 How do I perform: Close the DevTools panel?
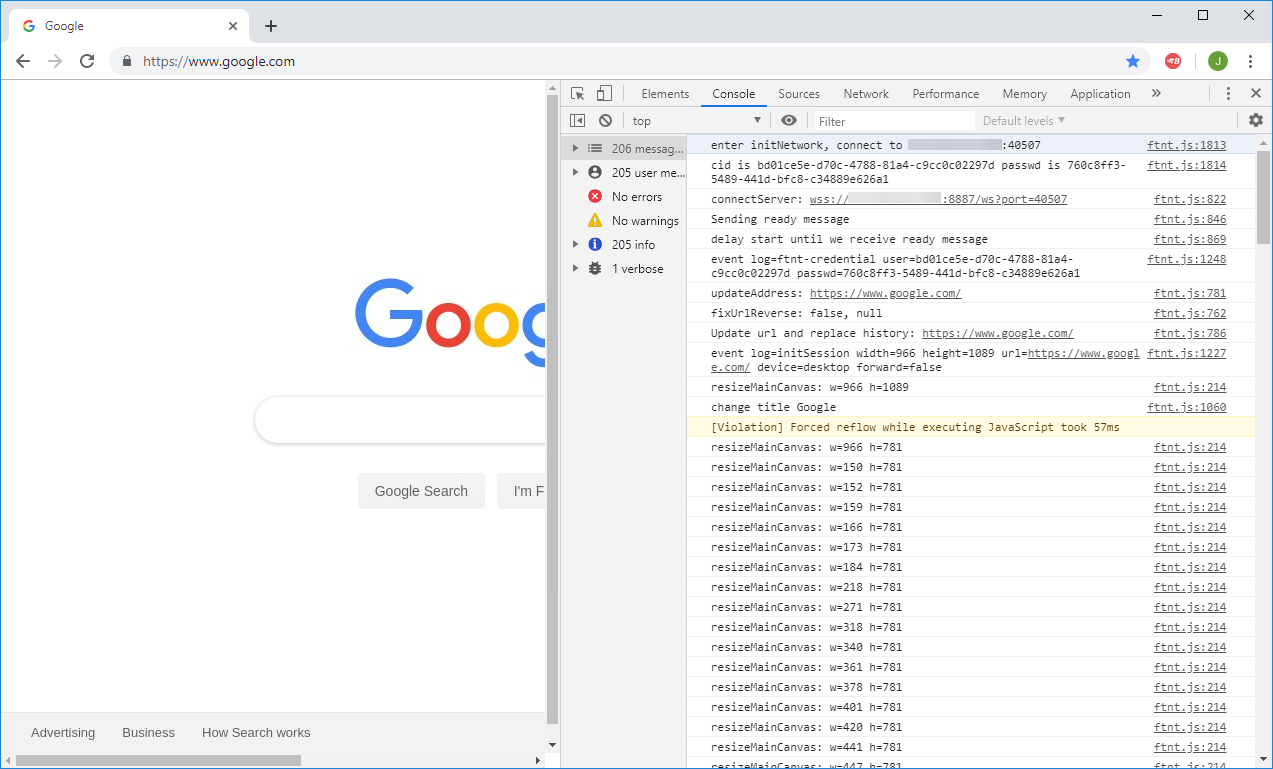pos(1256,93)
